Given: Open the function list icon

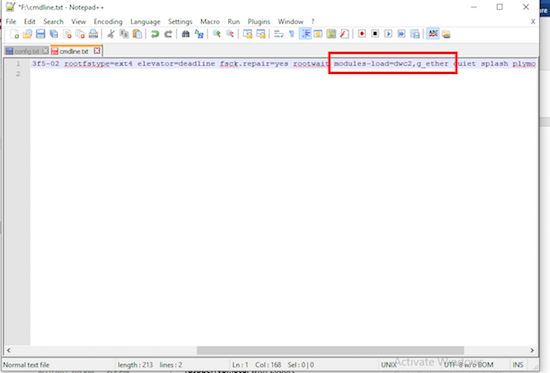Looking at the screenshot, I should pyautogui.click(x=344, y=34).
